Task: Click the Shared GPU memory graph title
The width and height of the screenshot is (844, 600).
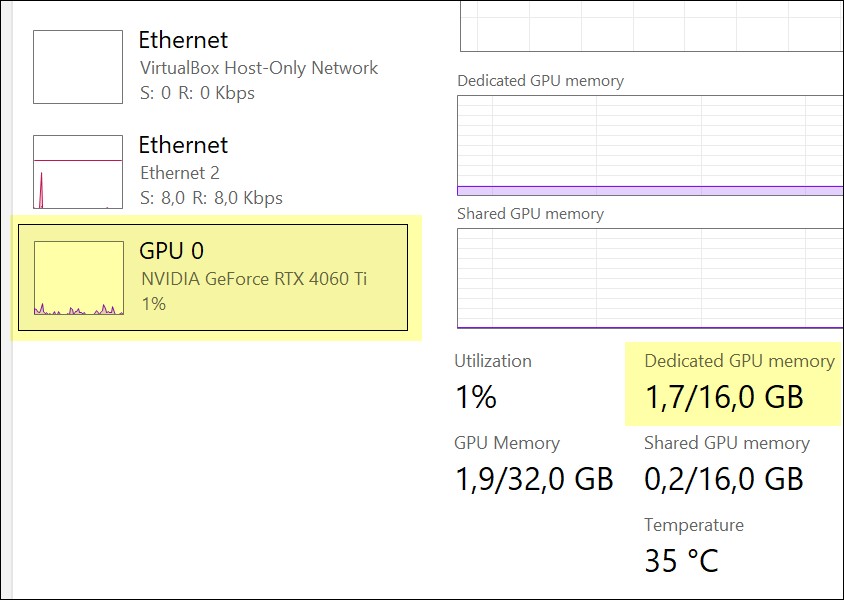Action: 531,213
